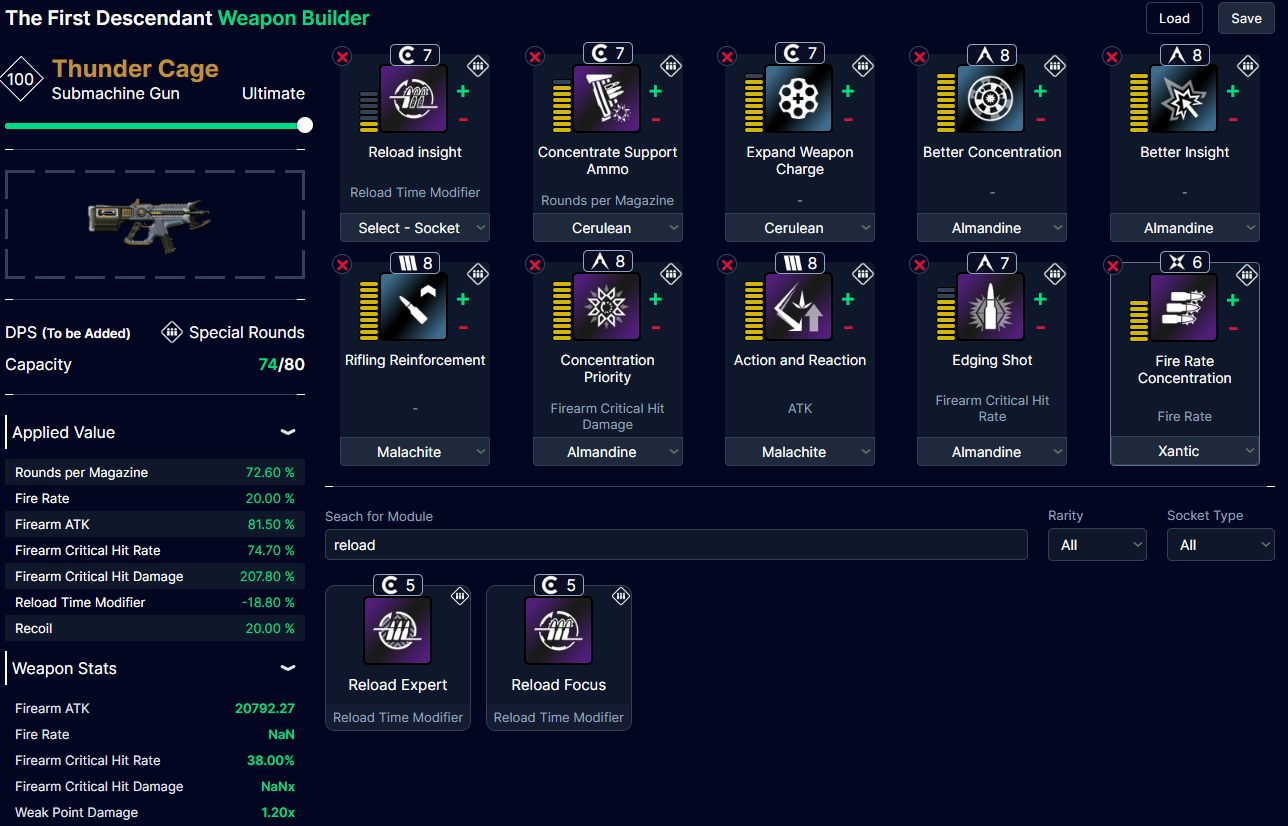Remove the Concentrate Support Ammo module

535,56
